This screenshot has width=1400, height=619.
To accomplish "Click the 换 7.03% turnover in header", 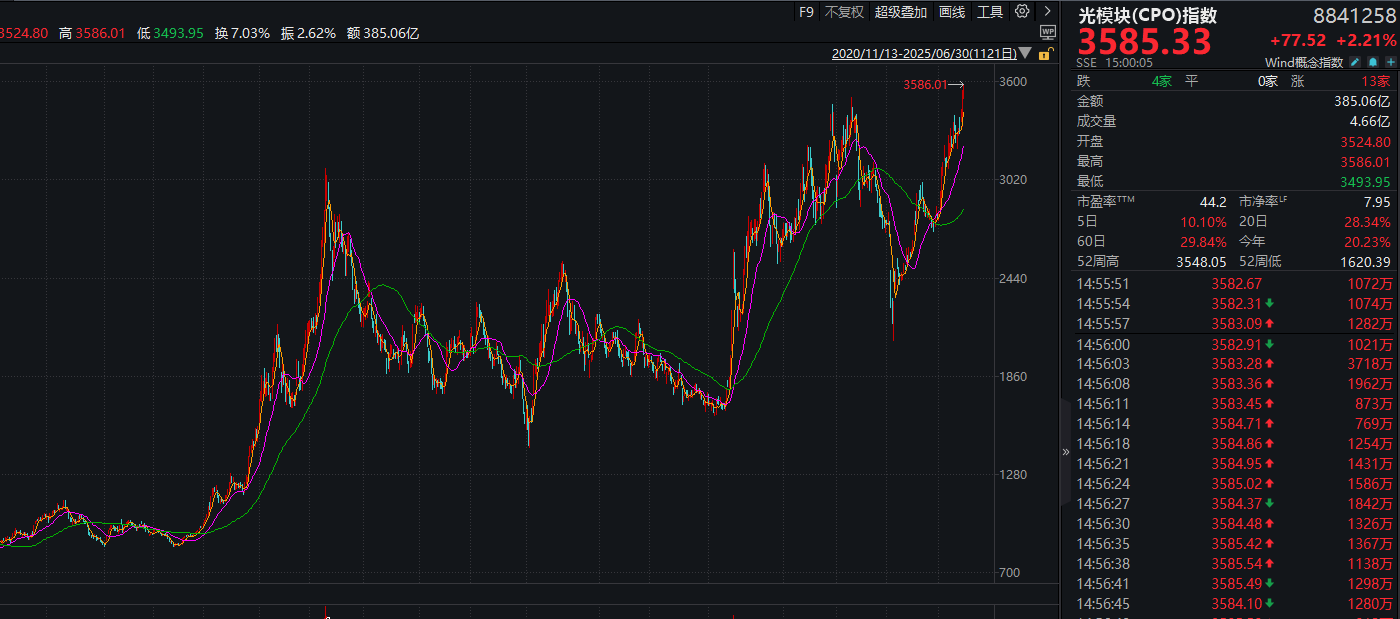I will pos(243,33).
